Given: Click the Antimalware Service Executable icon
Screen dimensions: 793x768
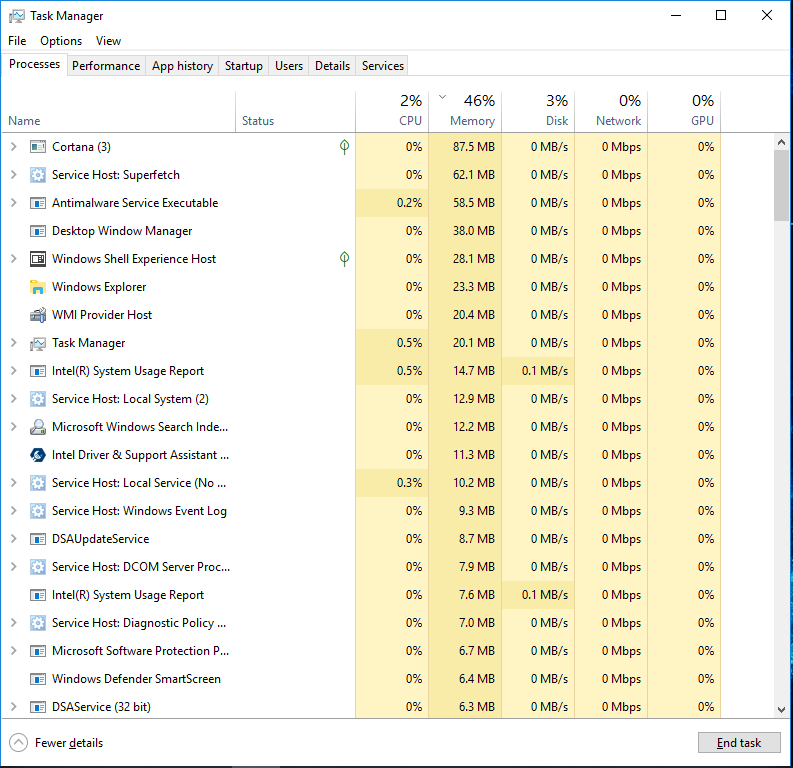Looking at the screenshot, I should click(37, 203).
